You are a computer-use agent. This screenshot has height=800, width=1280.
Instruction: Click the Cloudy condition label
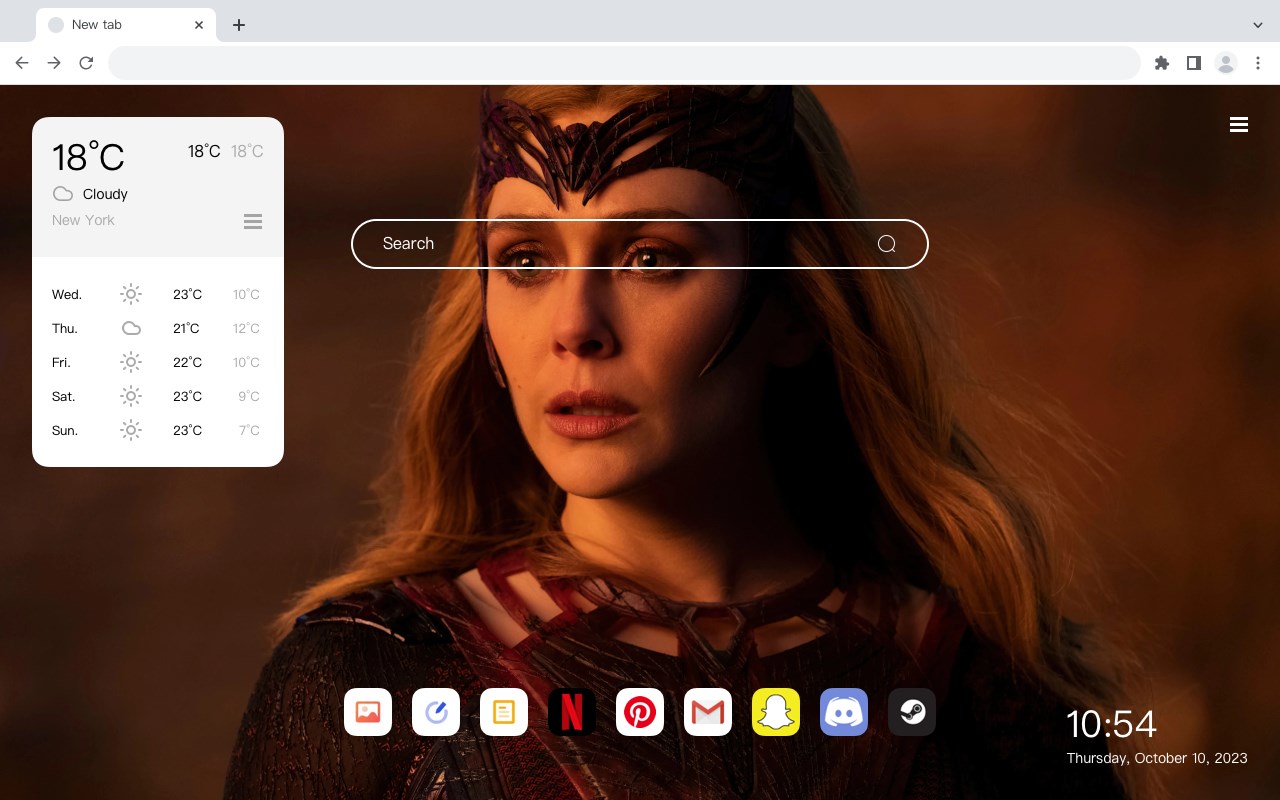[x=105, y=194]
